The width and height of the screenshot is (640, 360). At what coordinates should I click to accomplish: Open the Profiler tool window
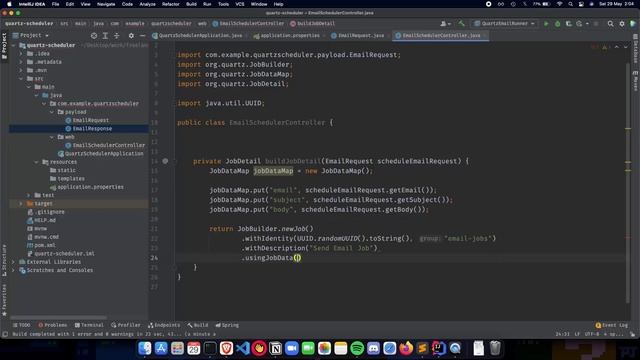[x=126, y=325]
